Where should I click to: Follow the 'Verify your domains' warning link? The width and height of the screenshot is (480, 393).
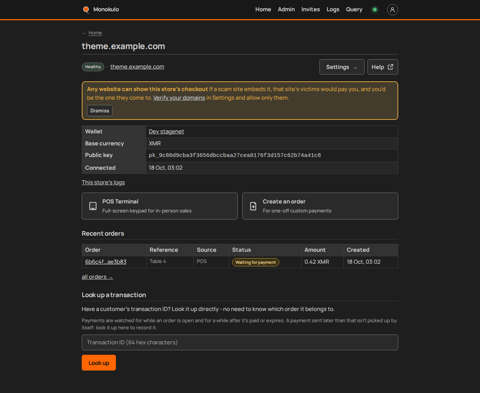(x=179, y=98)
